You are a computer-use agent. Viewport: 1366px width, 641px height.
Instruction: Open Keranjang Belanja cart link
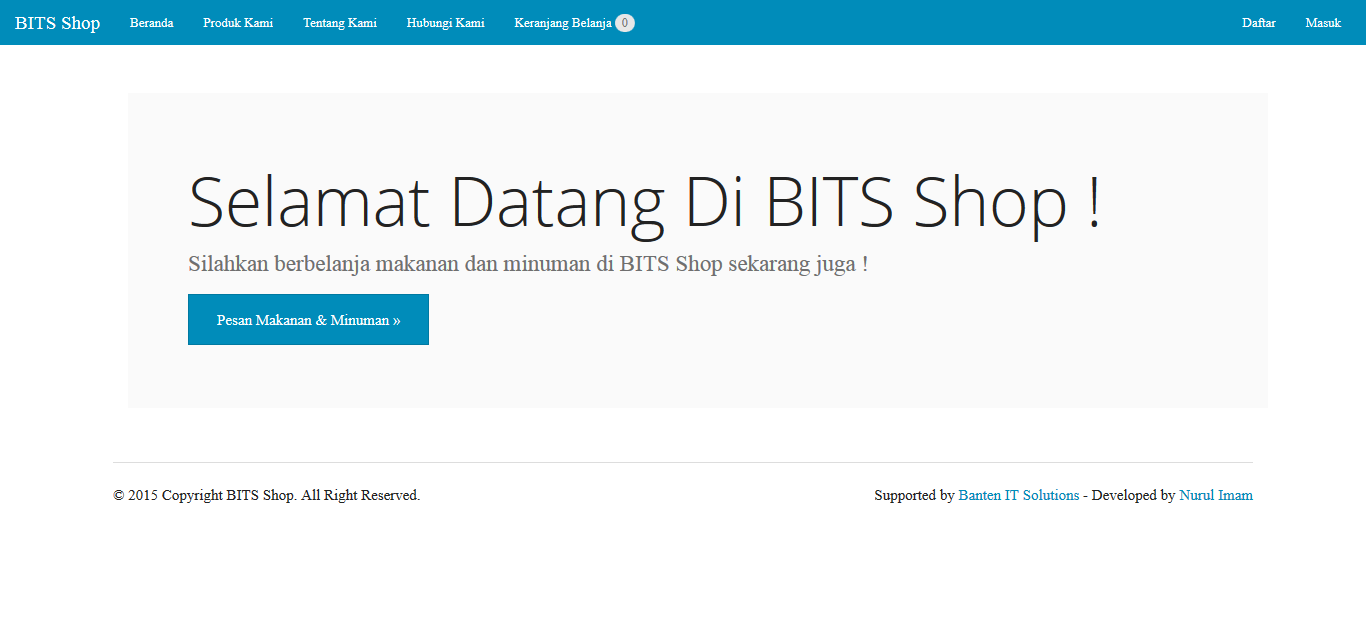click(x=574, y=23)
